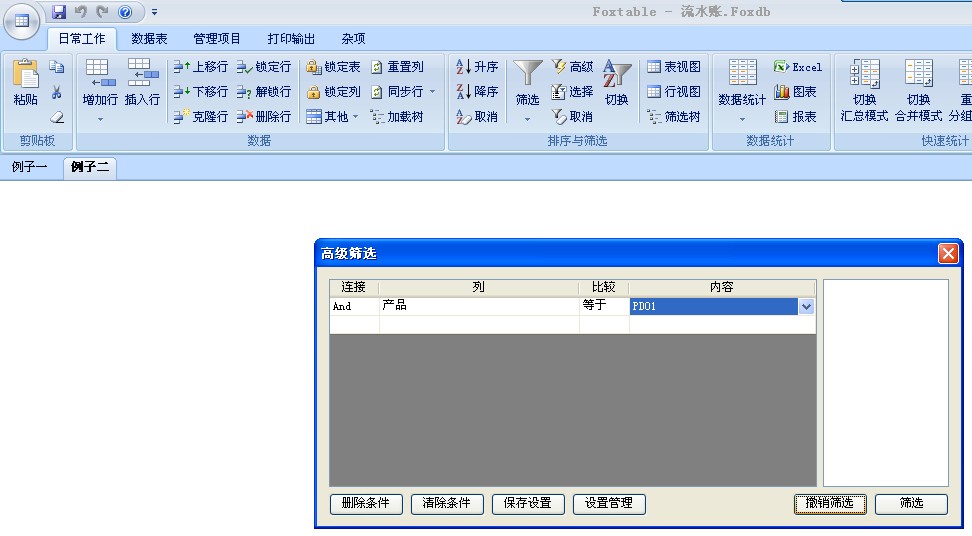Open the 例子一 table tab
Viewport: 972px width, 536px height.
[30, 167]
